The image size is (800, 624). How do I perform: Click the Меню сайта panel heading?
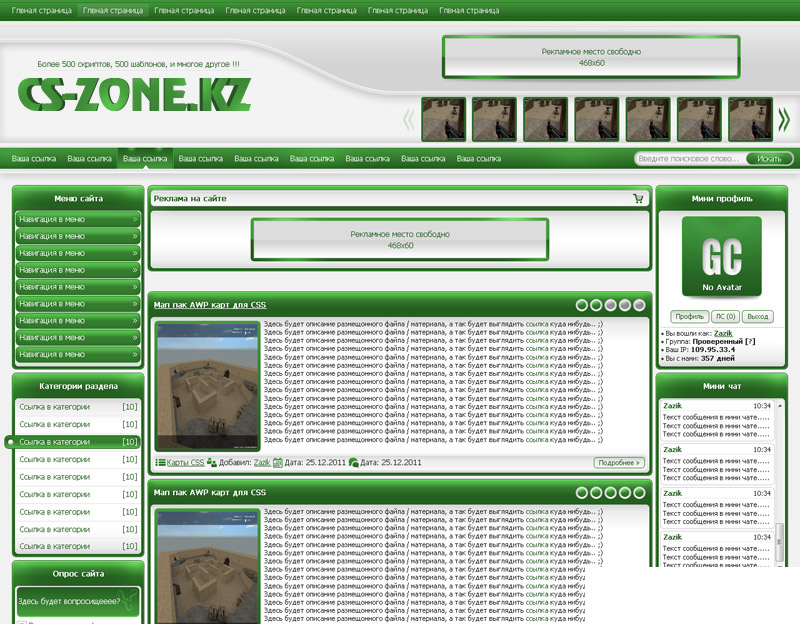tap(78, 198)
